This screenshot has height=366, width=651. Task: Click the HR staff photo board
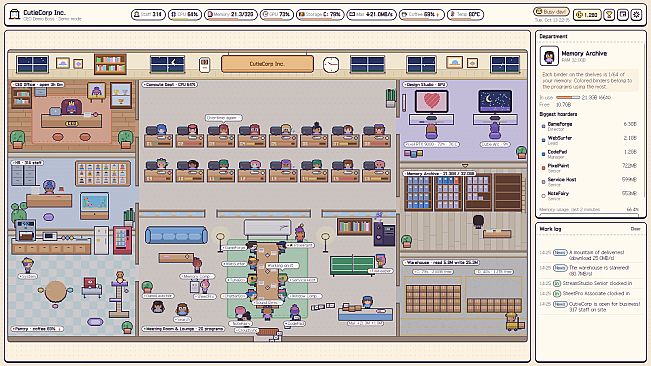103,173
